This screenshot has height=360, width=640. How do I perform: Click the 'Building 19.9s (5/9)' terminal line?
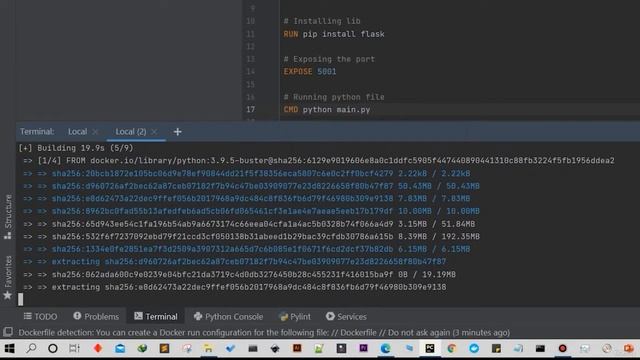click(x=76, y=148)
